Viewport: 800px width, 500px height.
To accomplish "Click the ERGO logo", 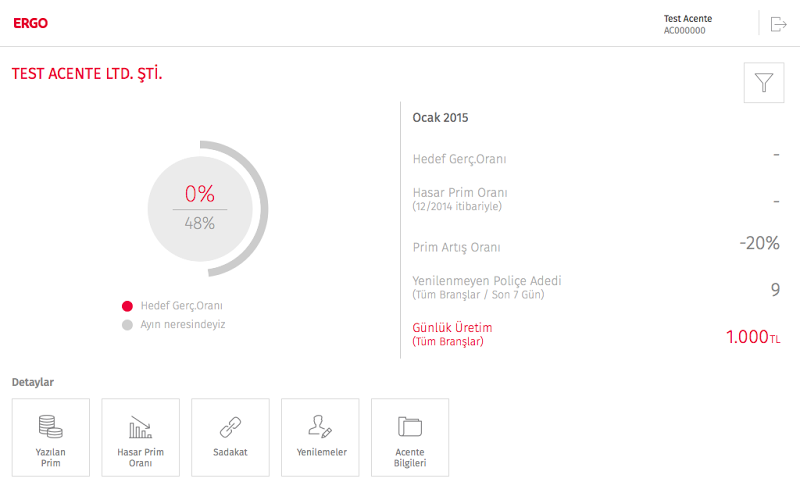I will pyautogui.click(x=31, y=24).
